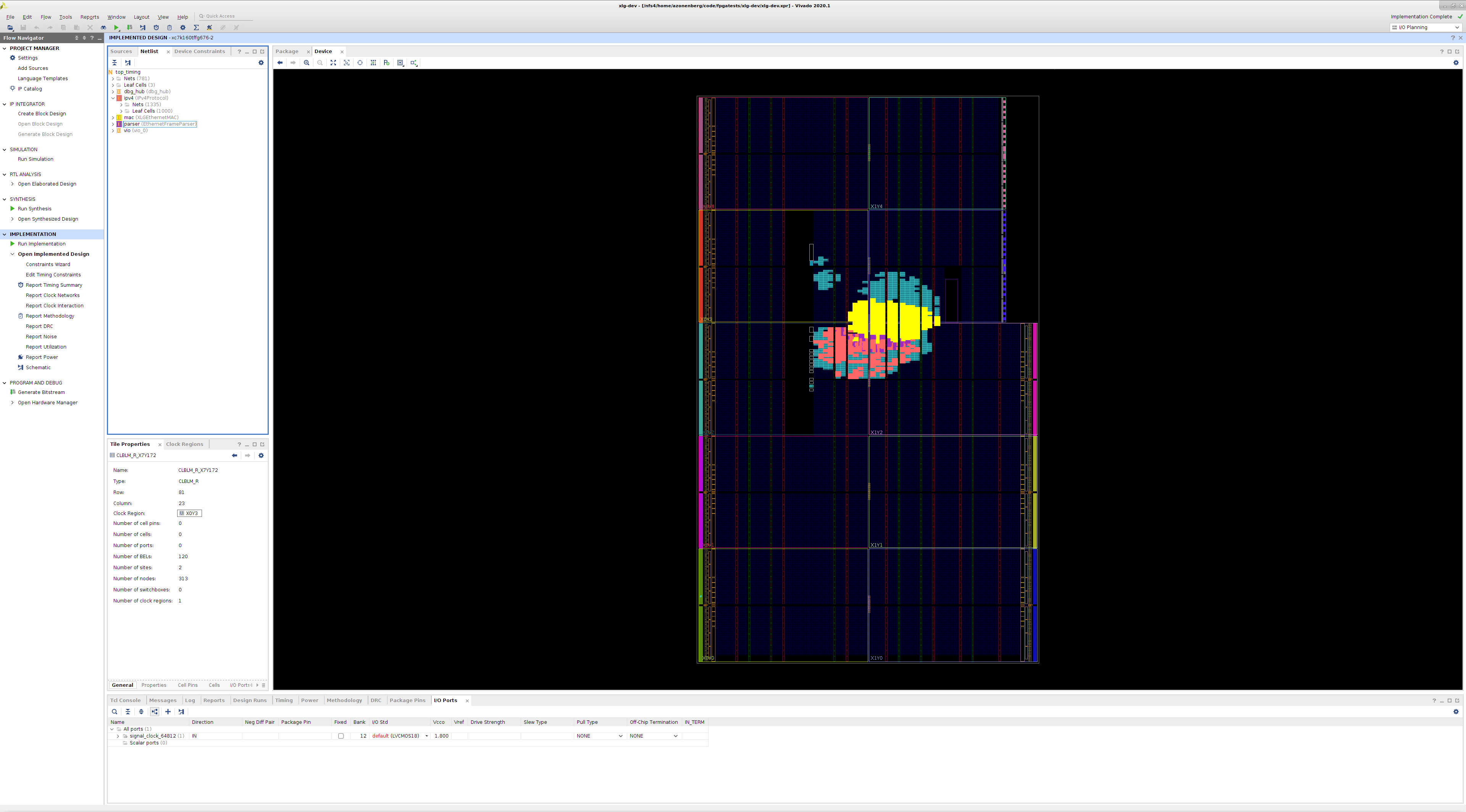This screenshot has height=812, width=1466.
Task: Click the Generate Bitstream icon in main toolbar
Action: coord(130,27)
